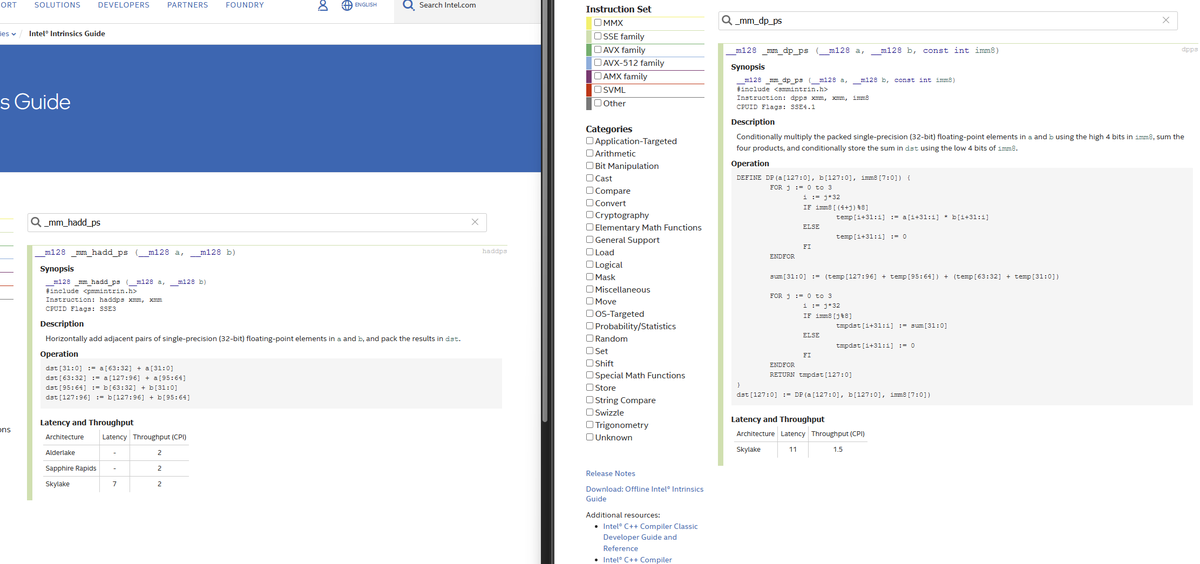1200x564 pixels.
Task: Toggle the Application-Targeted category
Action: (590, 141)
